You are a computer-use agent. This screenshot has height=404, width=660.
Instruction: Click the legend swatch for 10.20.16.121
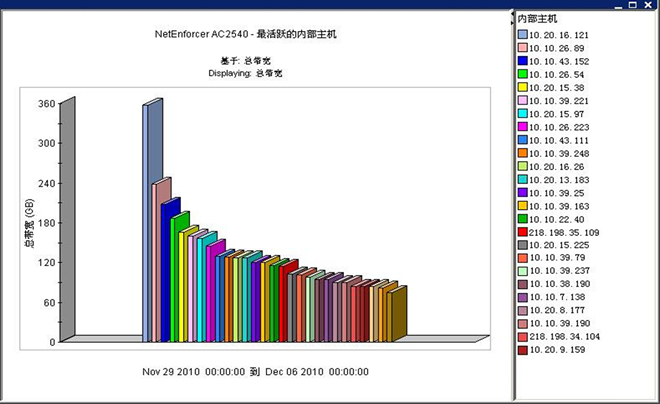tap(522, 34)
